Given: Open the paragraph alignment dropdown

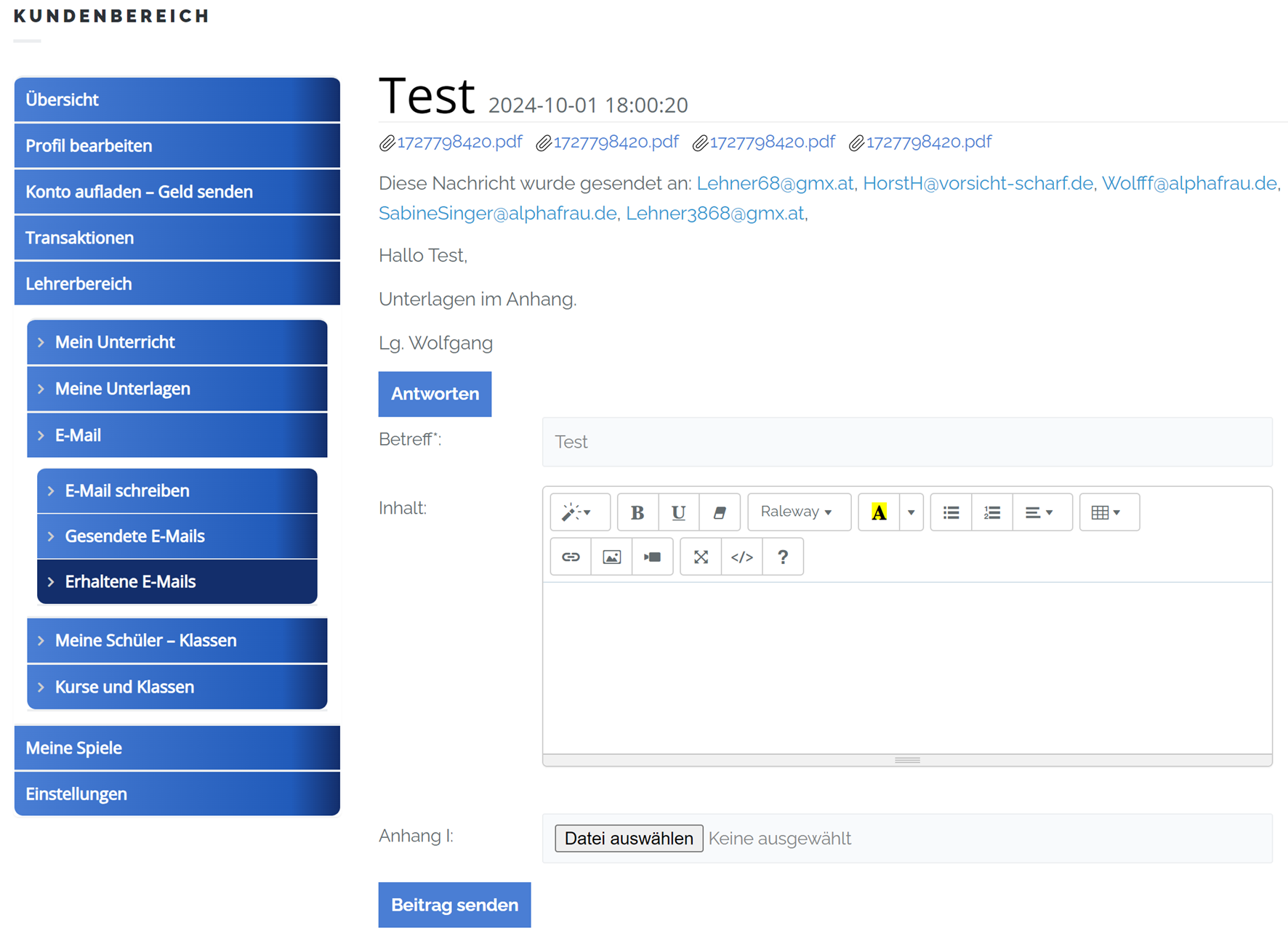Looking at the screenshot, I should [1041, 512].
